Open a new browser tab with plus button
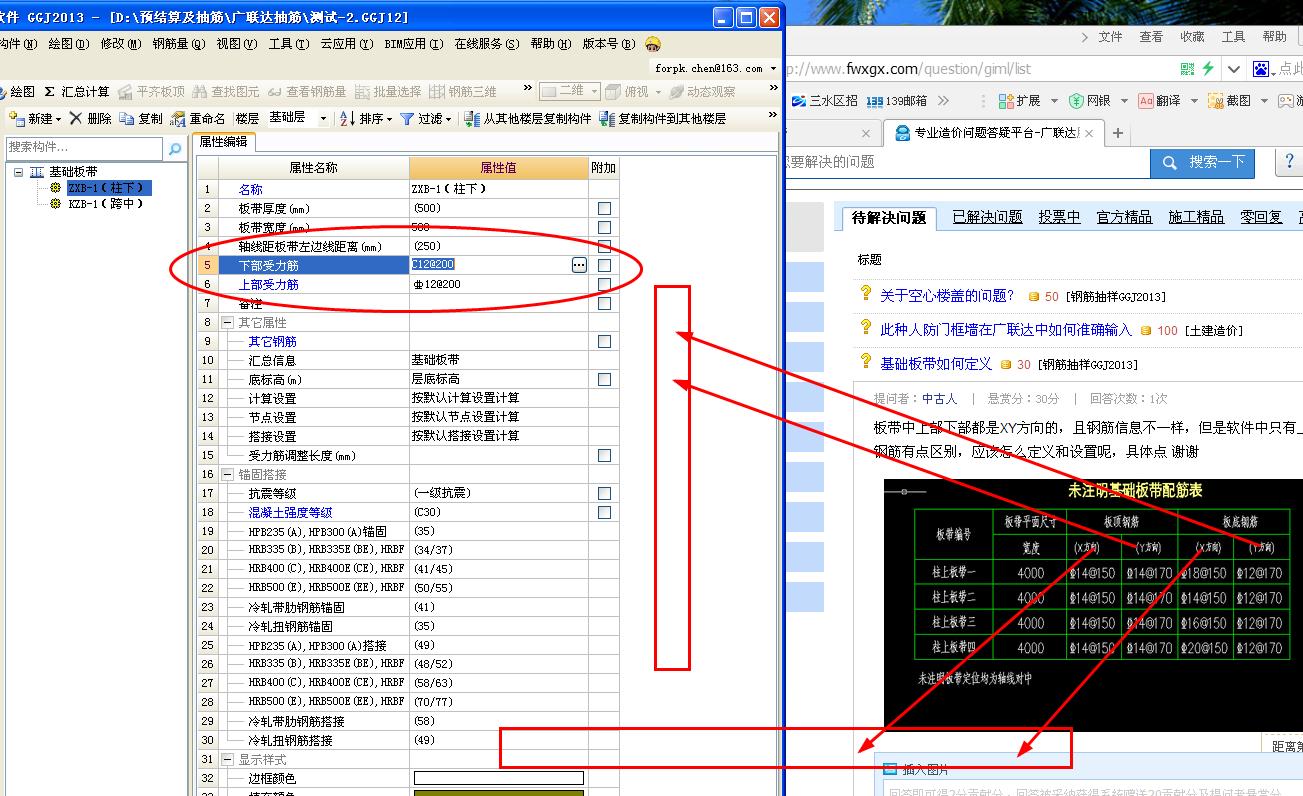 coord(1118,133)
